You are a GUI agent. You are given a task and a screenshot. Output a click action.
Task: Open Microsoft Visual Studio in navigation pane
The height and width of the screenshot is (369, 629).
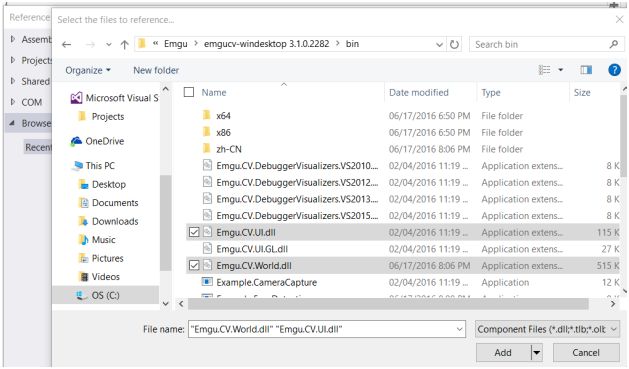point(114,98)
